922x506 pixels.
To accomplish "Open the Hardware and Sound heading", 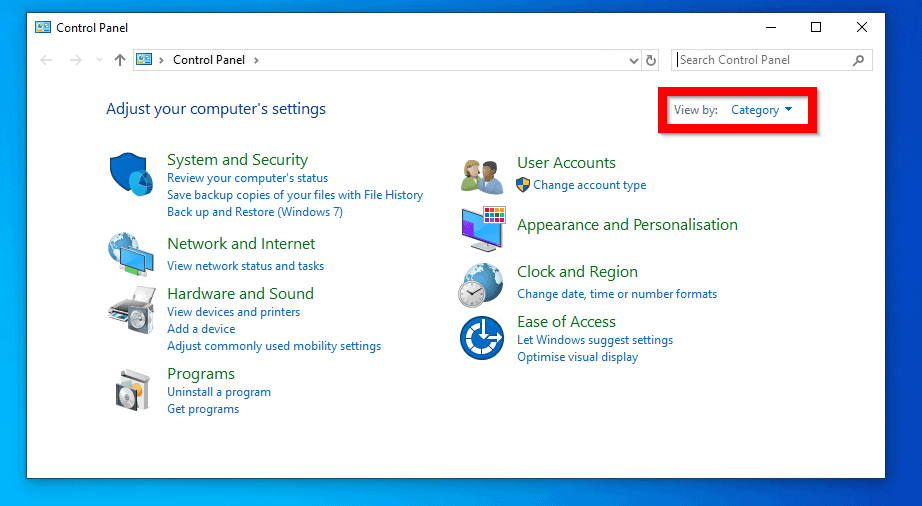I will click(x=240, y=294).
